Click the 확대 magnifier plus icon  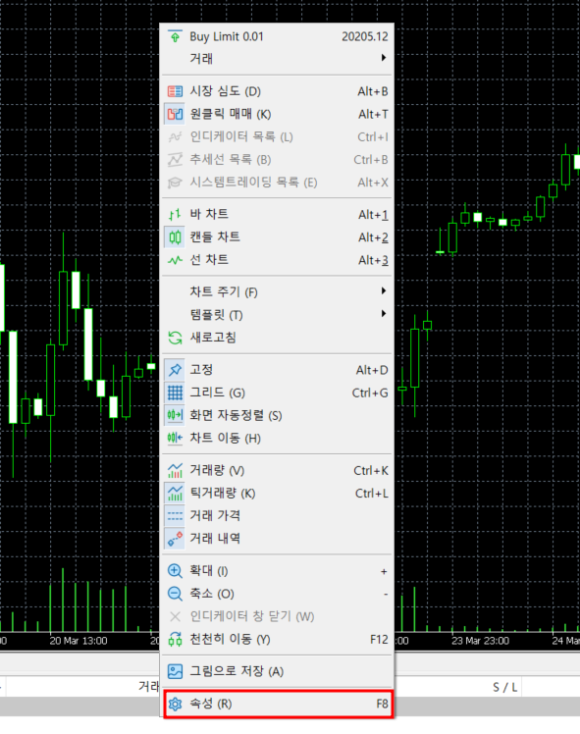click(175, 571)
